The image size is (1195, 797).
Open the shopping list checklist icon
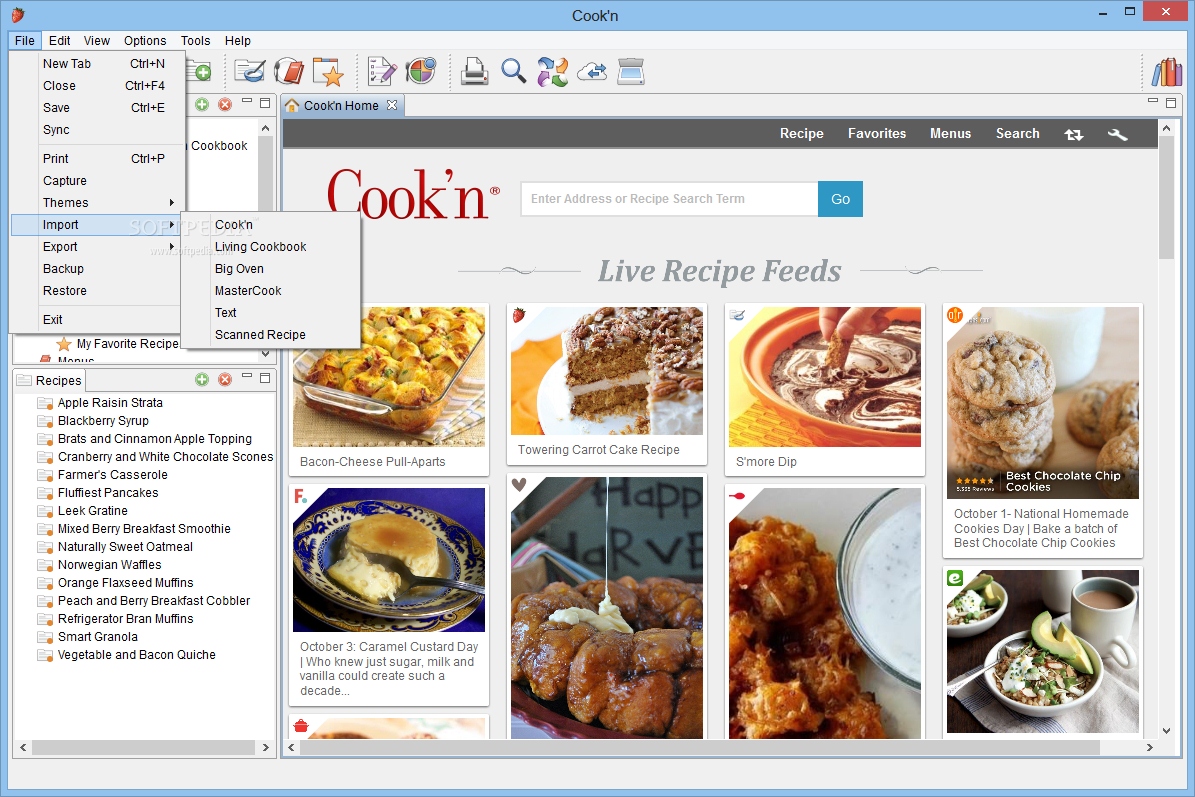[381, 72]
